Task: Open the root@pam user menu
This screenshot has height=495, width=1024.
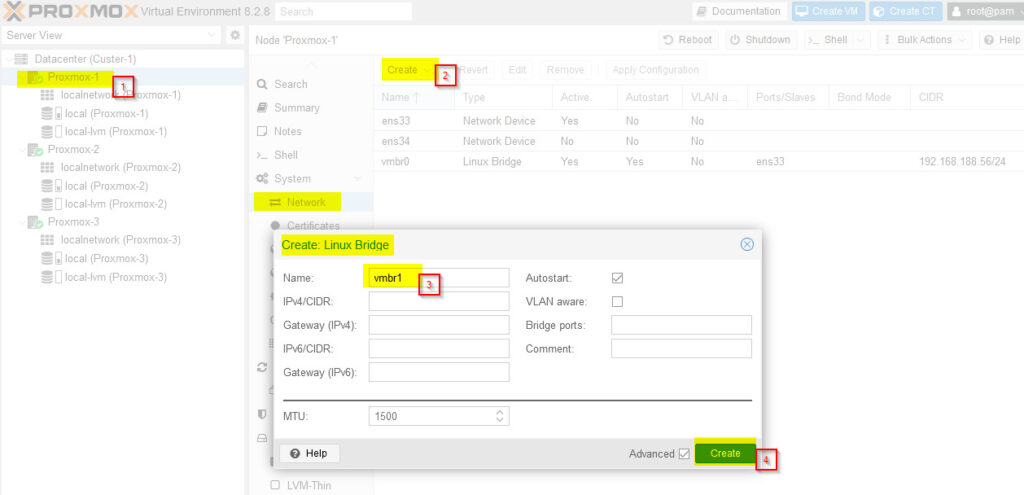Action: click(985, 11)
